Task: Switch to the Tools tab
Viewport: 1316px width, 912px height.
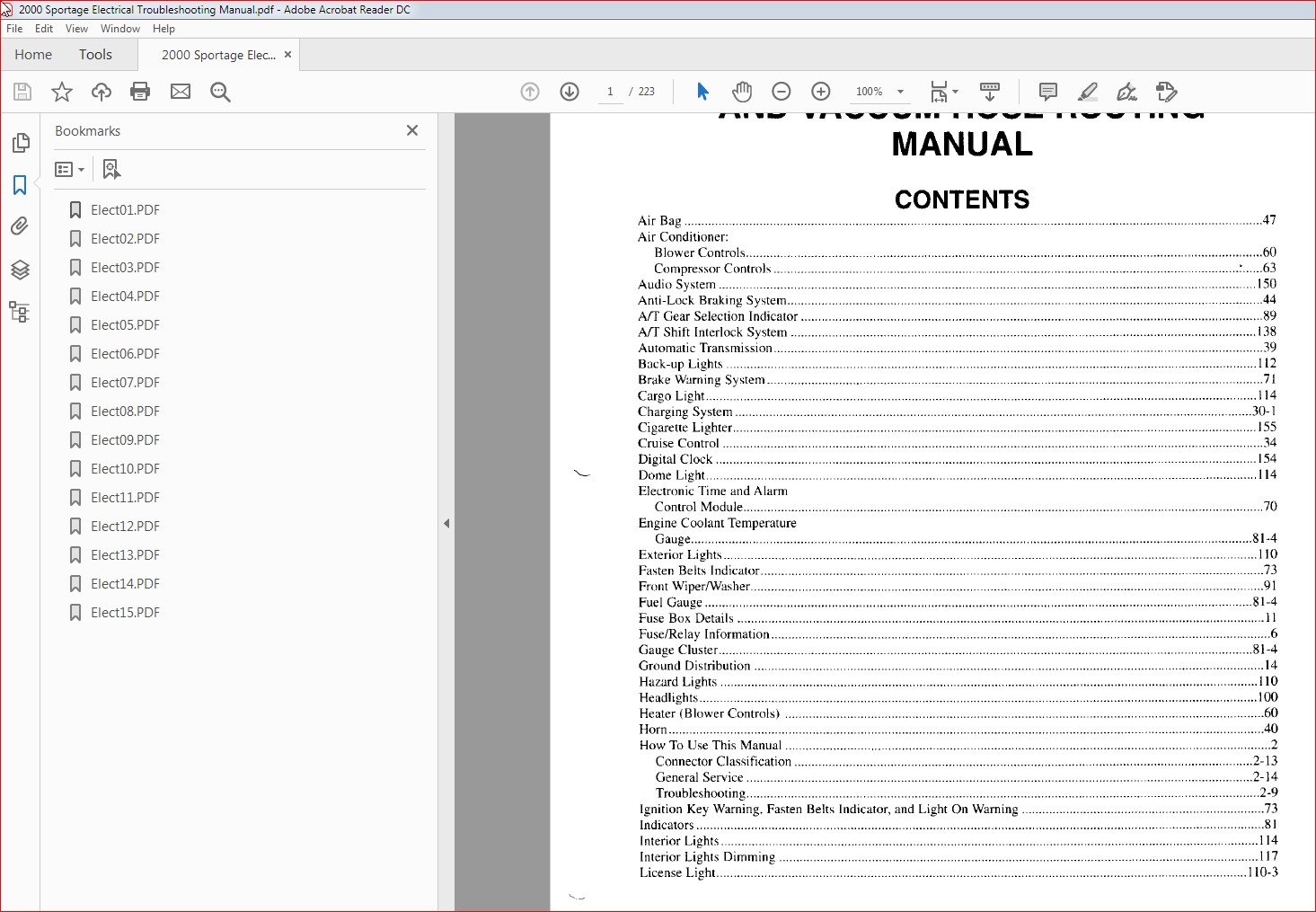Action: tap(95, 55)
